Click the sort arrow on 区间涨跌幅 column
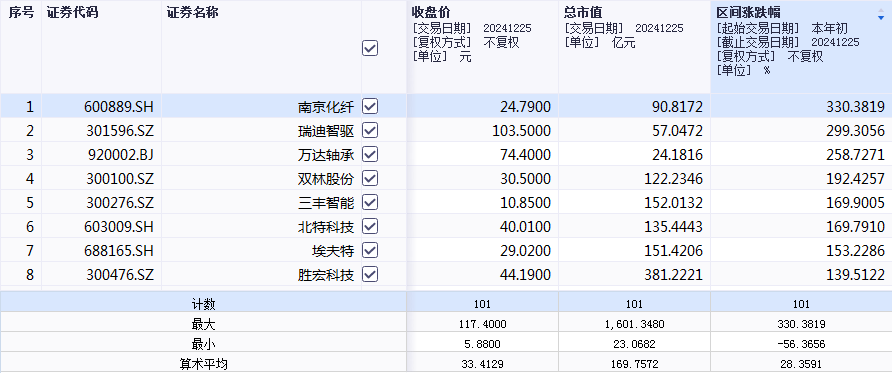 click(x=881, y=15)
